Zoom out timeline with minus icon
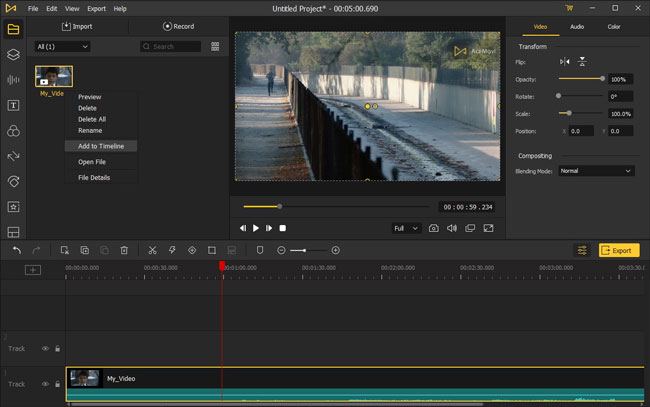 (x=281, y=250)
